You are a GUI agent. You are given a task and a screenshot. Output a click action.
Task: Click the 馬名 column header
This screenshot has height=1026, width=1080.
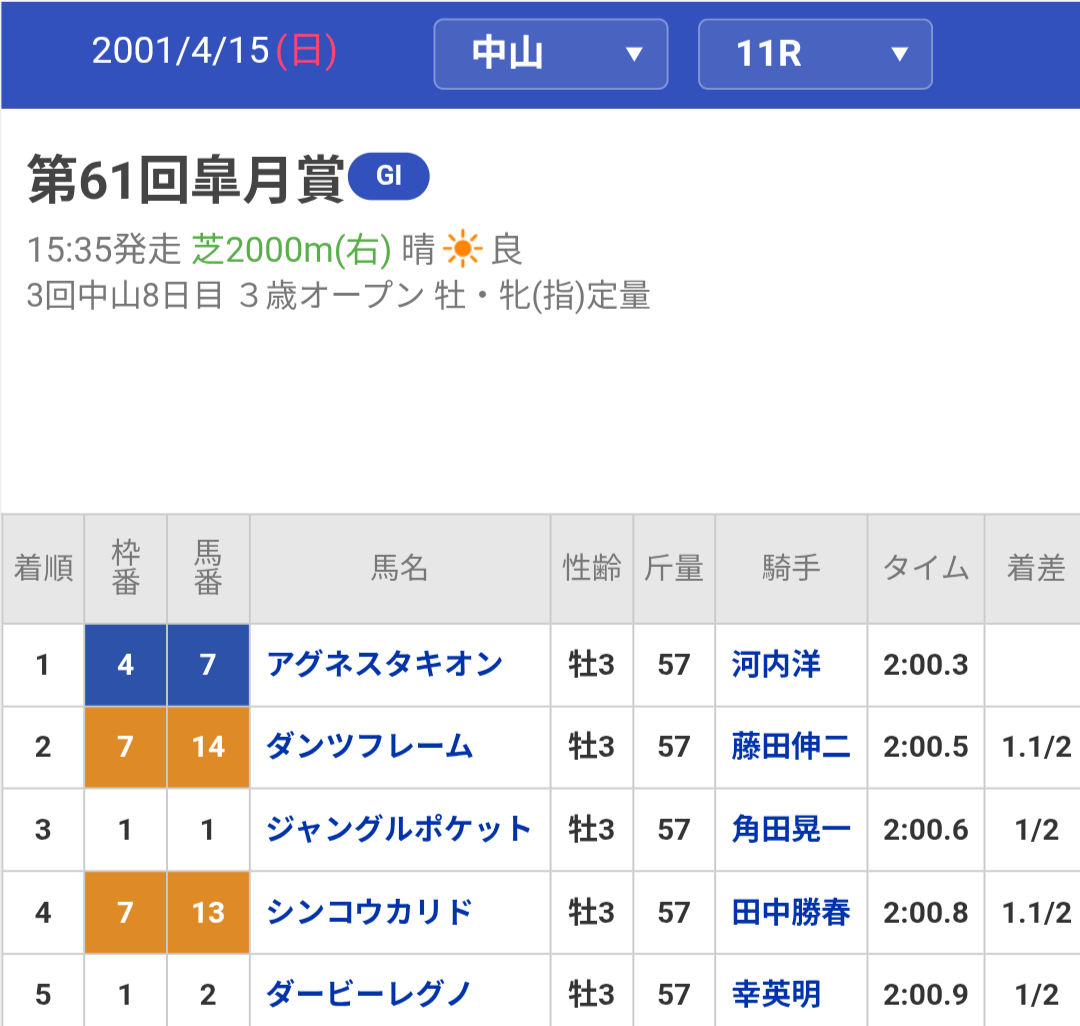pyautogui.click(x=399, y=569)
